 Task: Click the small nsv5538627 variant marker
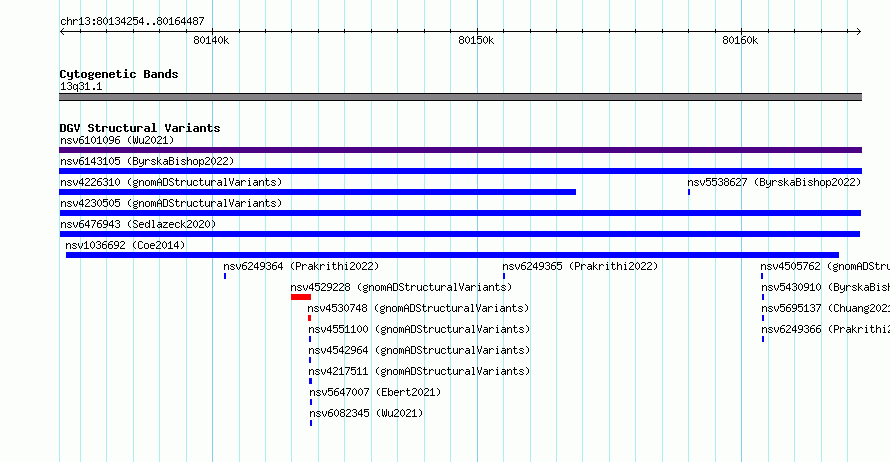coord(689,192)
